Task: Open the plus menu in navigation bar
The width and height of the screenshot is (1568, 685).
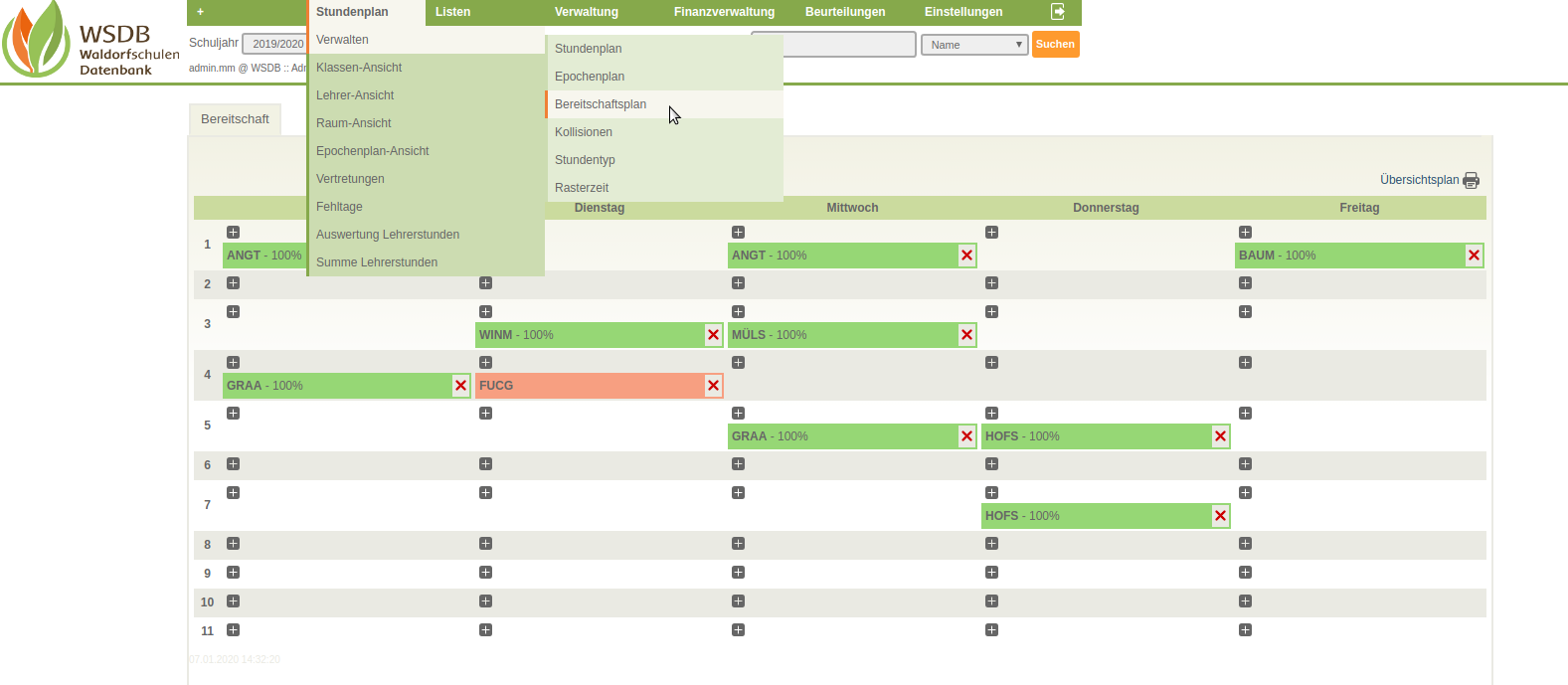Action: click(x=200, y=12)
